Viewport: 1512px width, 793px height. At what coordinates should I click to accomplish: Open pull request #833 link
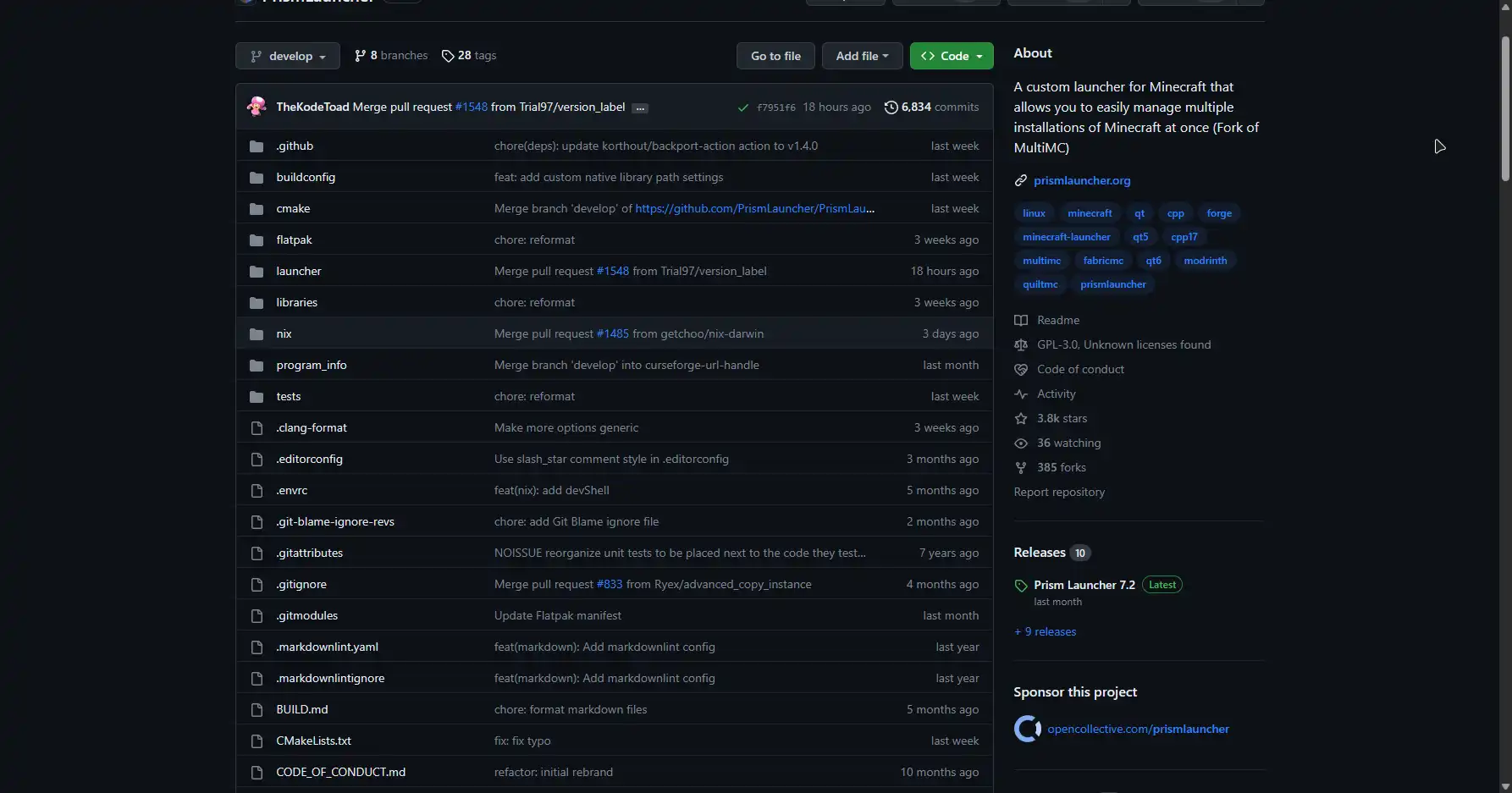click(610, 584)
